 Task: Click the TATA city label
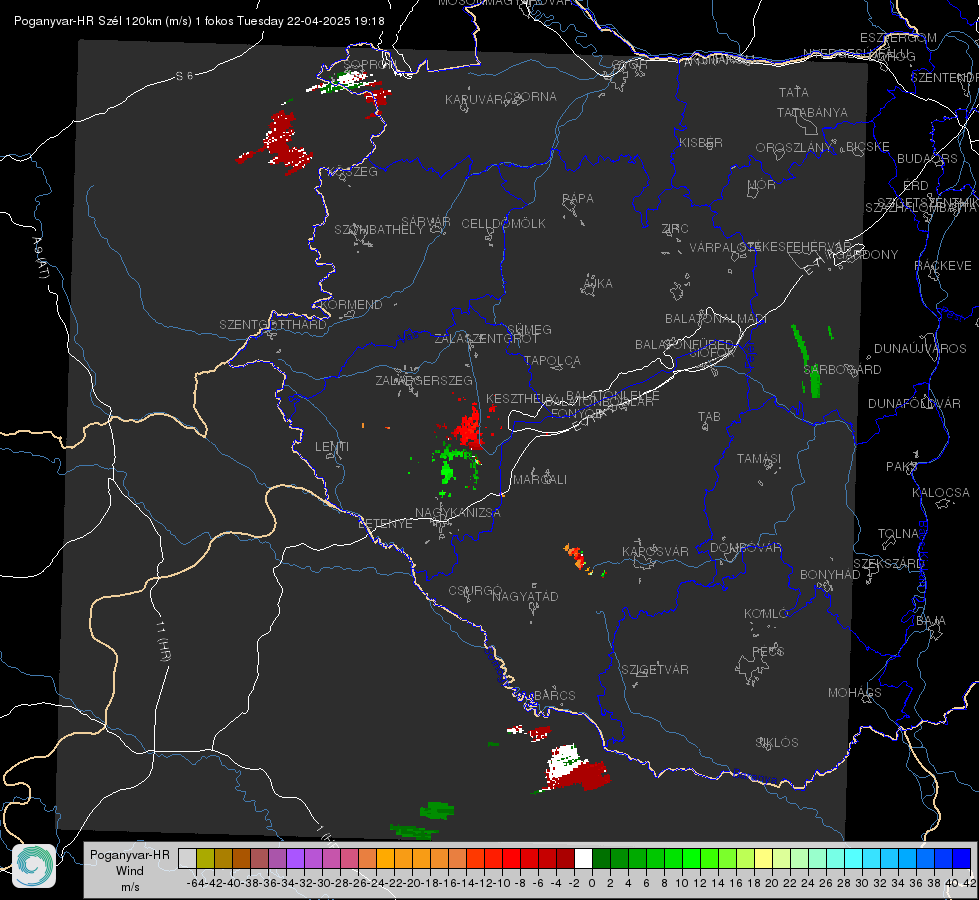tap(794, 92)
